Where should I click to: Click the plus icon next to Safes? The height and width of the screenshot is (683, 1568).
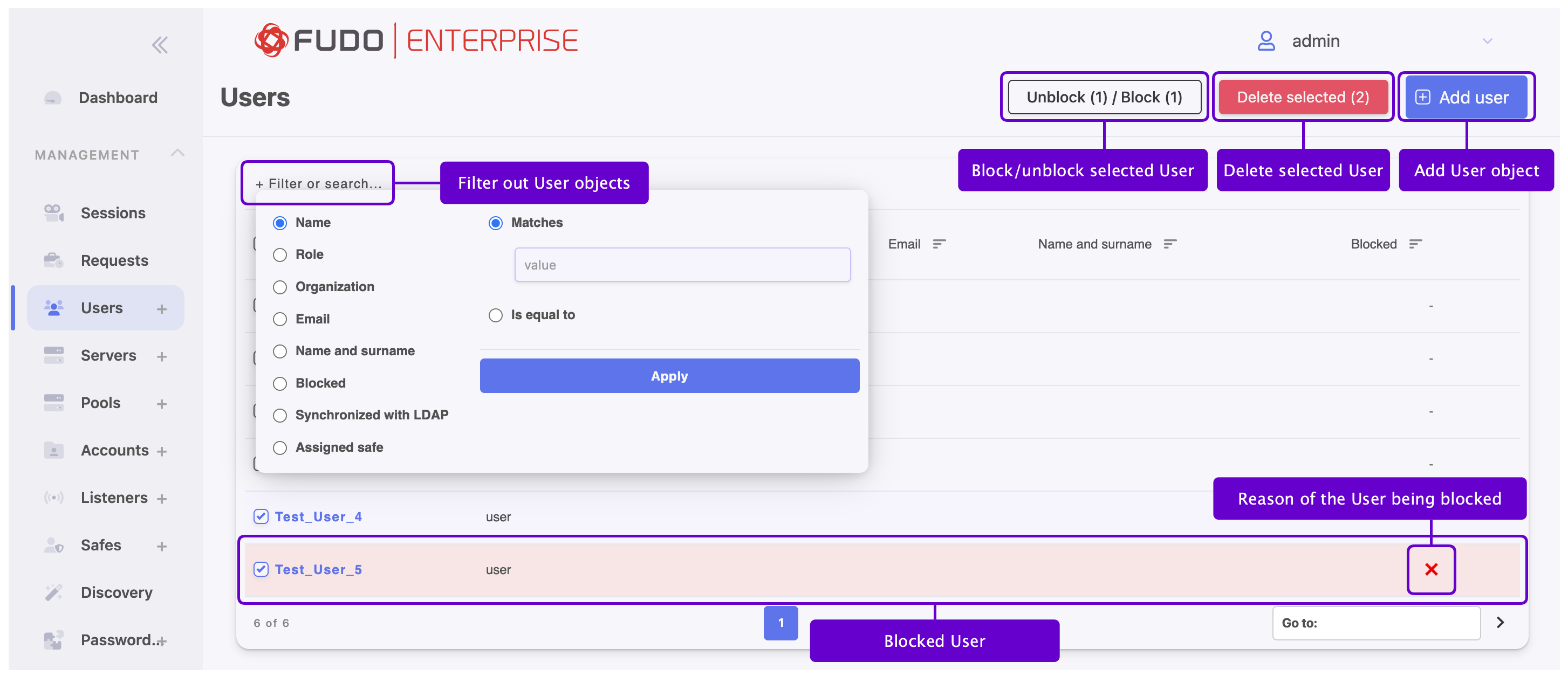[161, 546]
